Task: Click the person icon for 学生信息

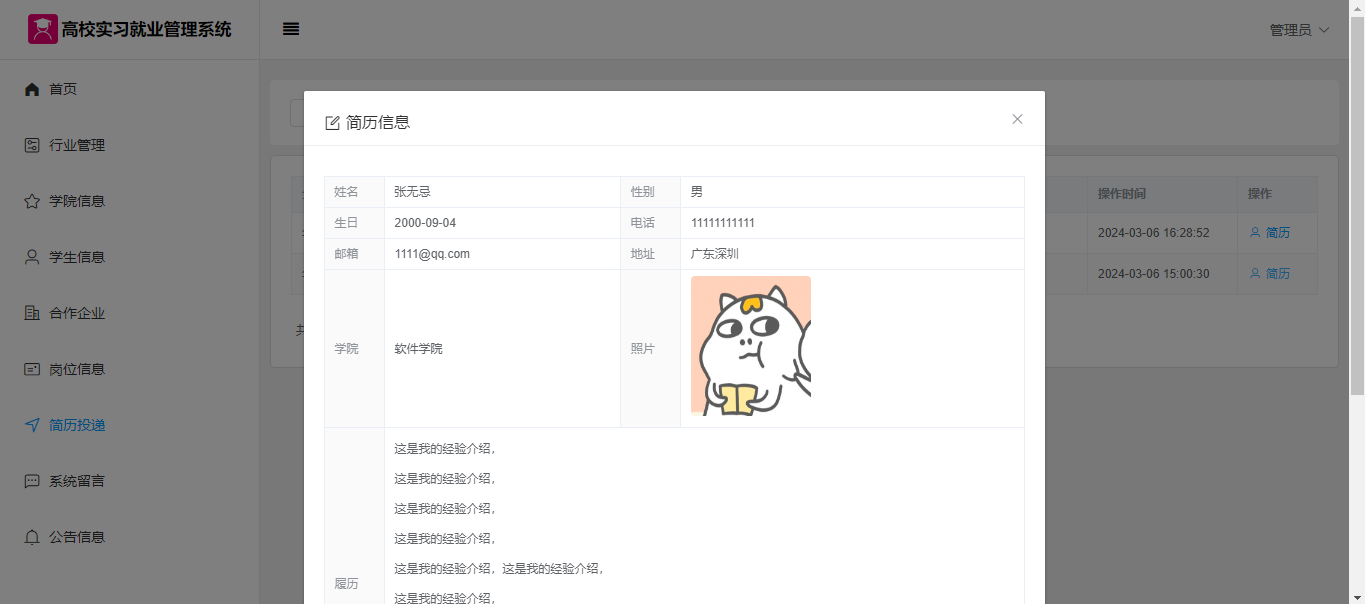Action: pos(32,257)
